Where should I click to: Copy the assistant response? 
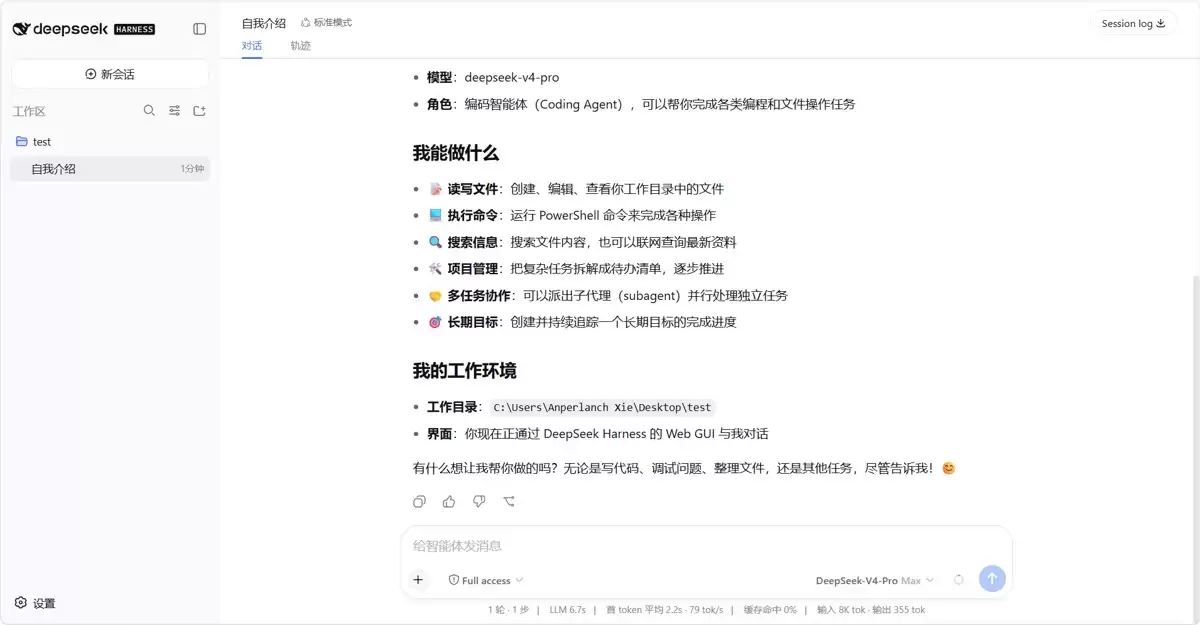419,501
